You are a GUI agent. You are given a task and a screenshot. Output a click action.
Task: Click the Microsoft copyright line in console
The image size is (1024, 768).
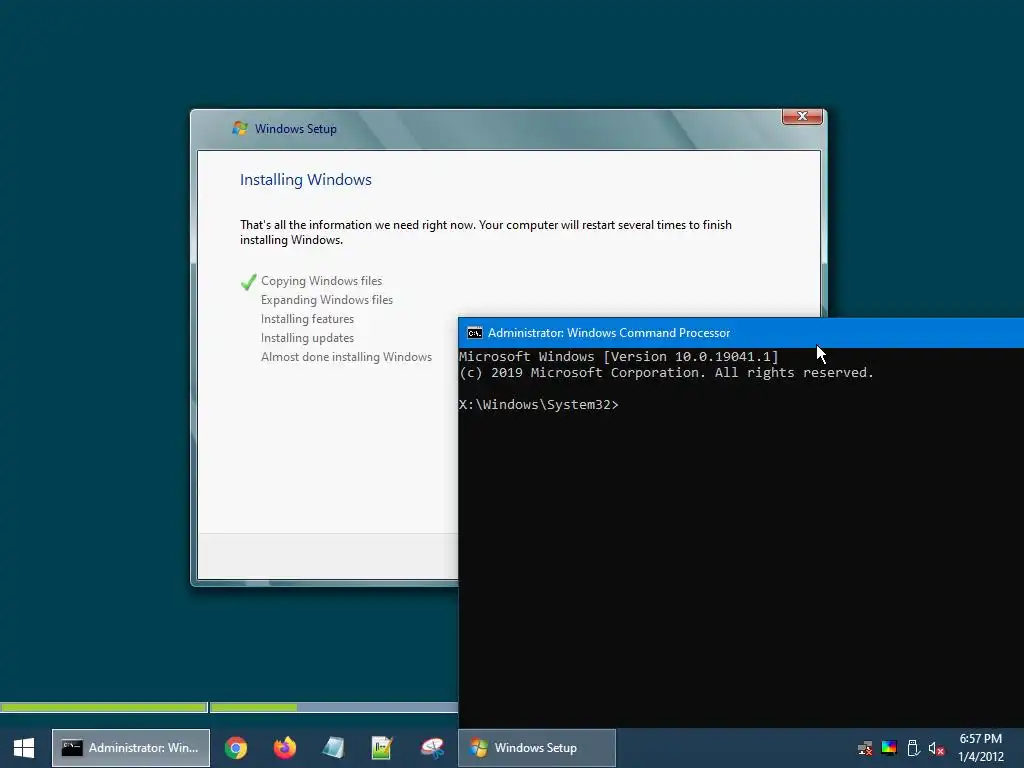point(666,373)
